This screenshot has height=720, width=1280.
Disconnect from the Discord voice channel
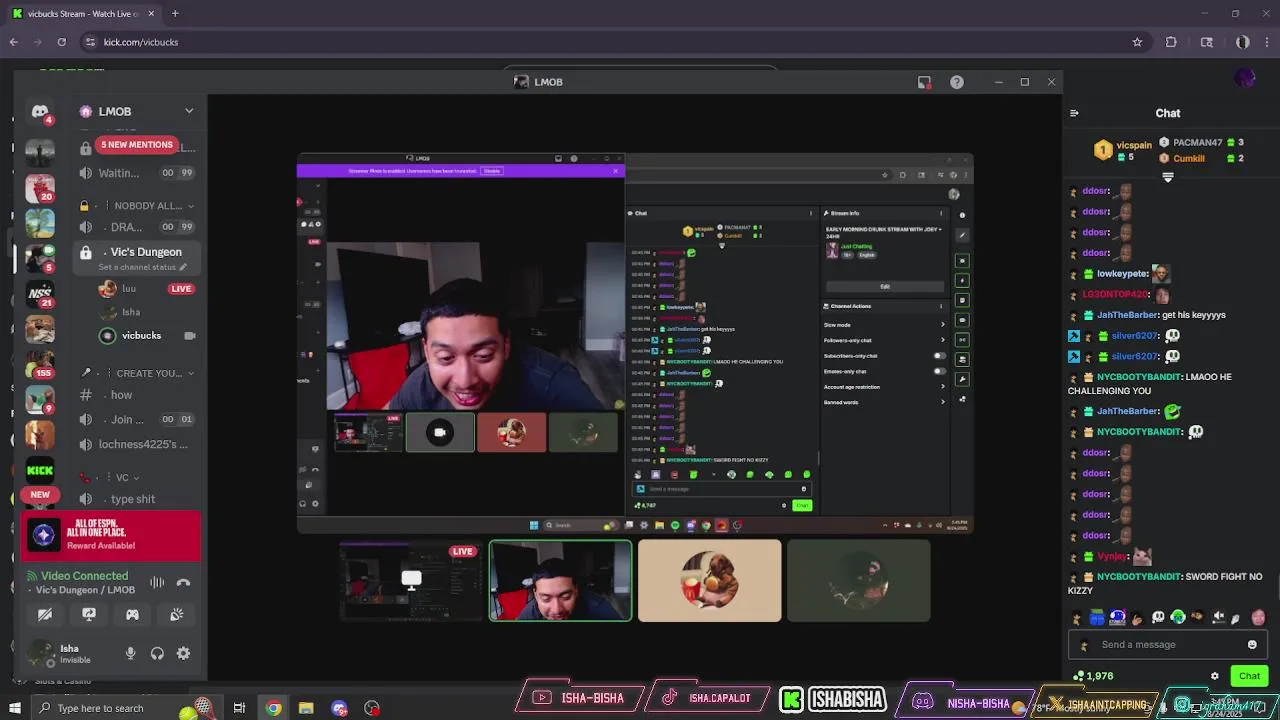[183, 582]
